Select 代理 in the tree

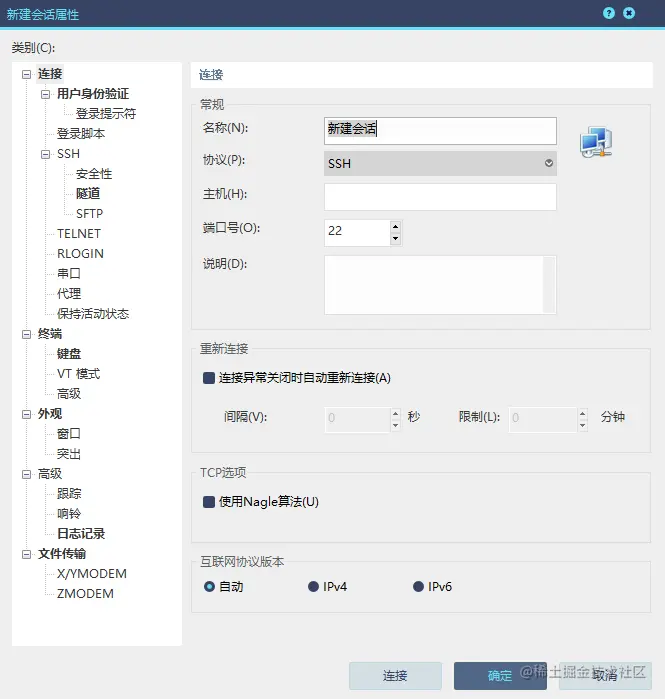pos(69,293)
